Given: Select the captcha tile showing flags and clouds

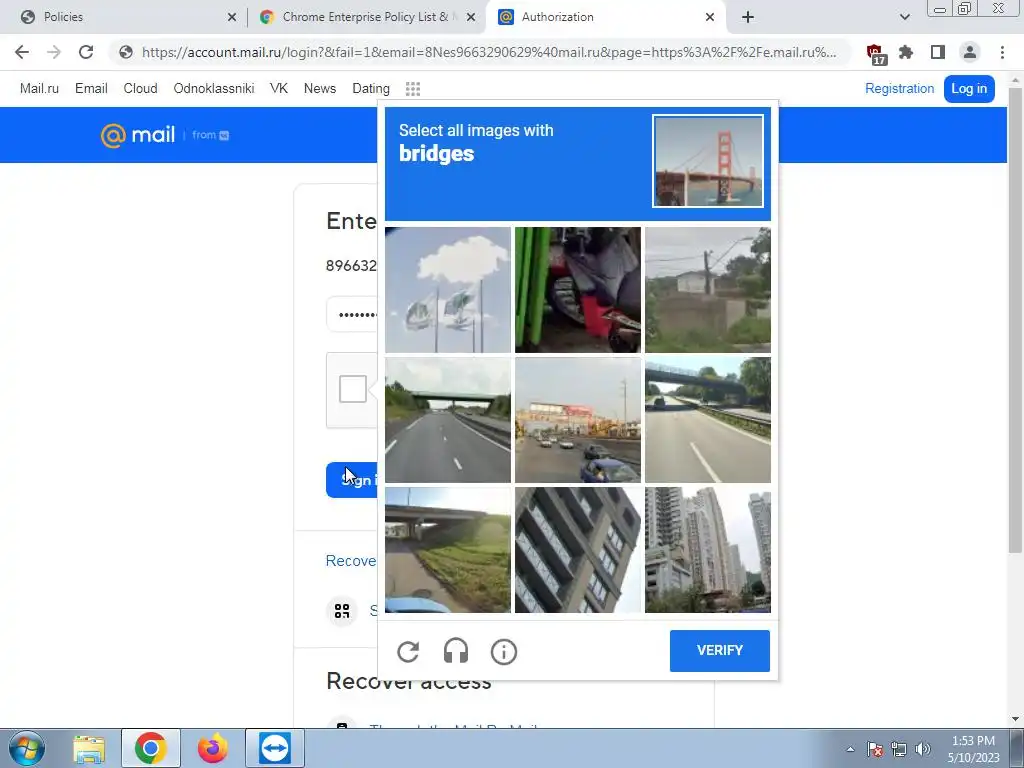Looking at the screenshot, I should coord(448,290).
